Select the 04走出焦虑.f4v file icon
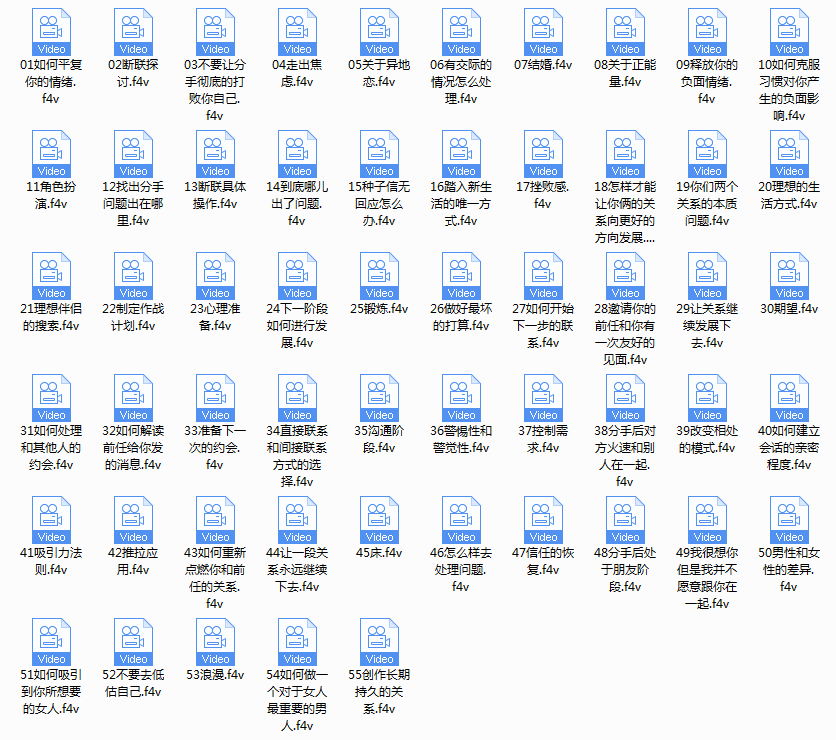The height and width of the screenshot is (740, 836). [298, 32]
